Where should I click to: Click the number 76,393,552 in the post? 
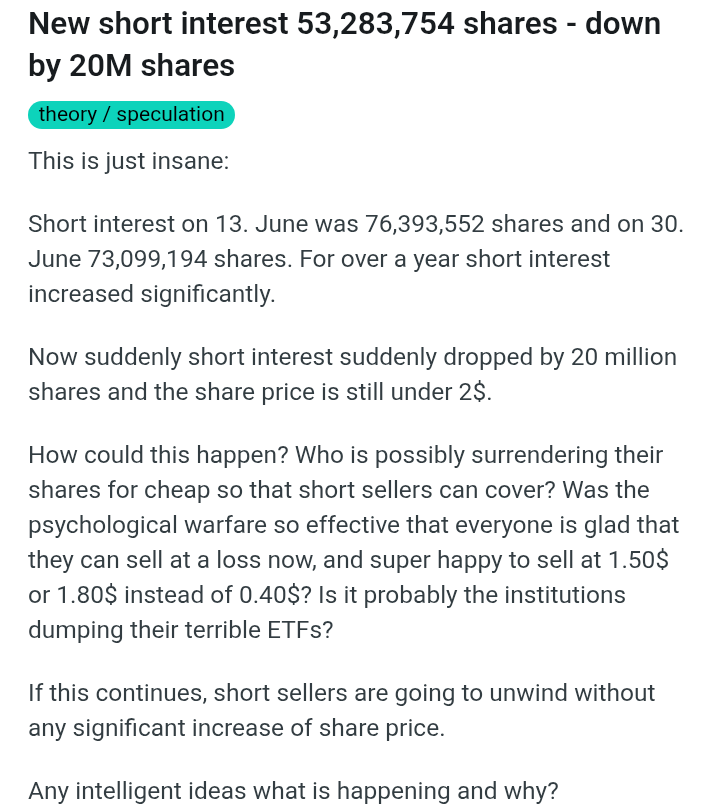(425, 224)
